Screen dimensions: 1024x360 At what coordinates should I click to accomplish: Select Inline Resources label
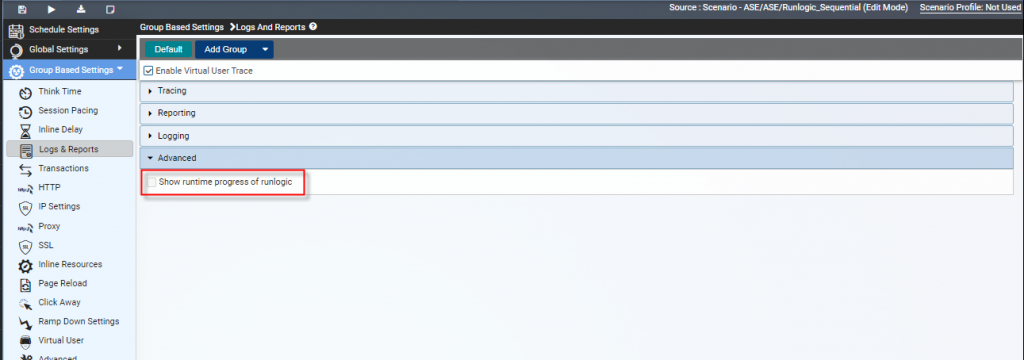(x=71, y=264)
